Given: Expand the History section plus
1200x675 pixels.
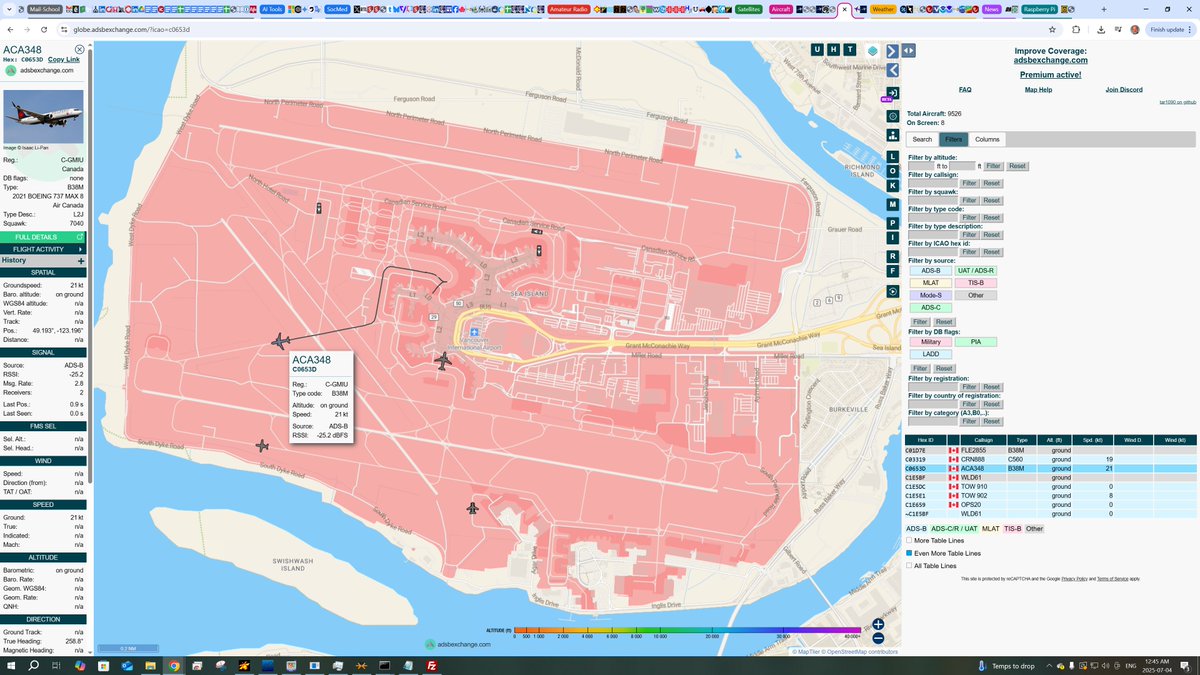Looking at the screenshot, I should pos(81,261).
